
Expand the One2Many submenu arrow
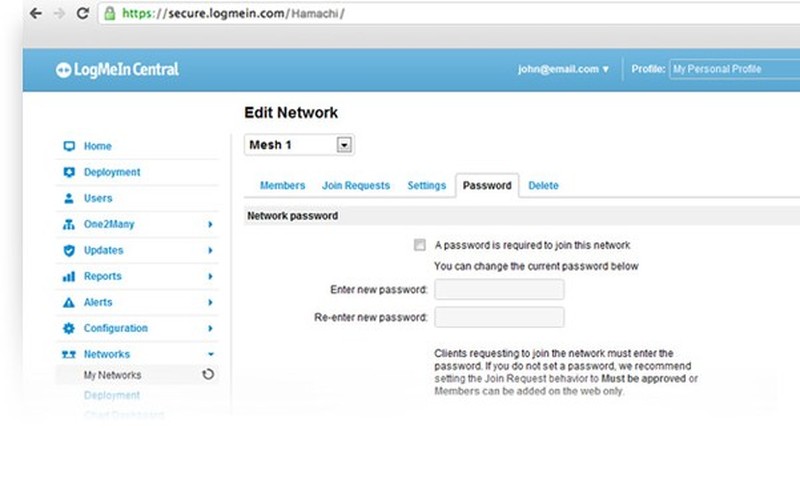210,224
